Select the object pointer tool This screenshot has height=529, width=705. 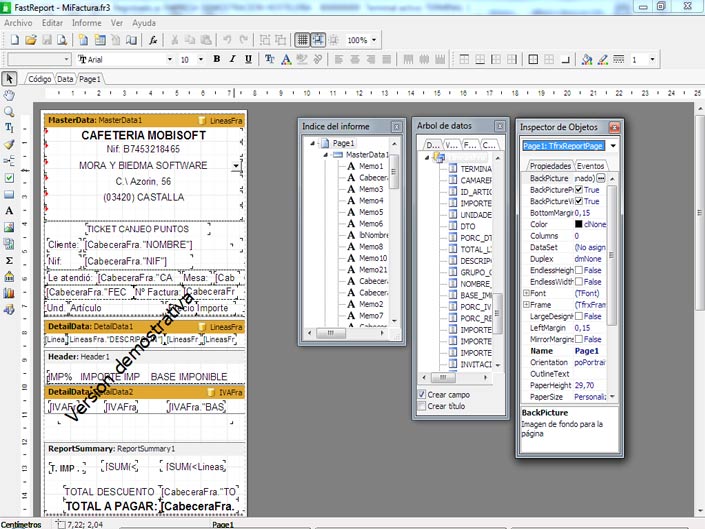(x=9, y=79)
